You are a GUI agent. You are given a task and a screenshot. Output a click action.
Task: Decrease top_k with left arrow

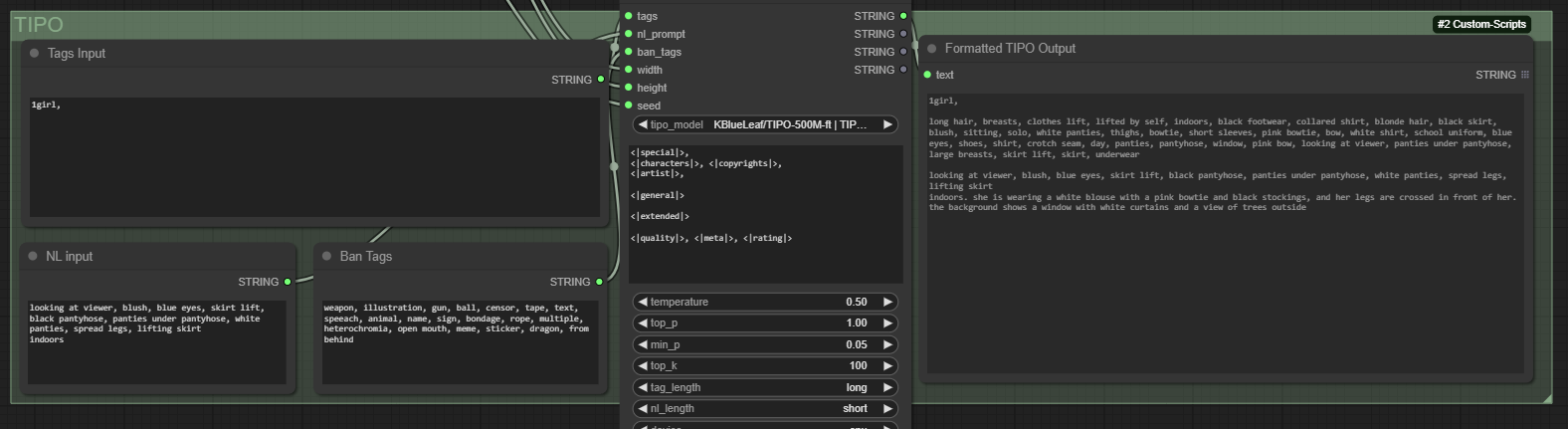(643, 365)
